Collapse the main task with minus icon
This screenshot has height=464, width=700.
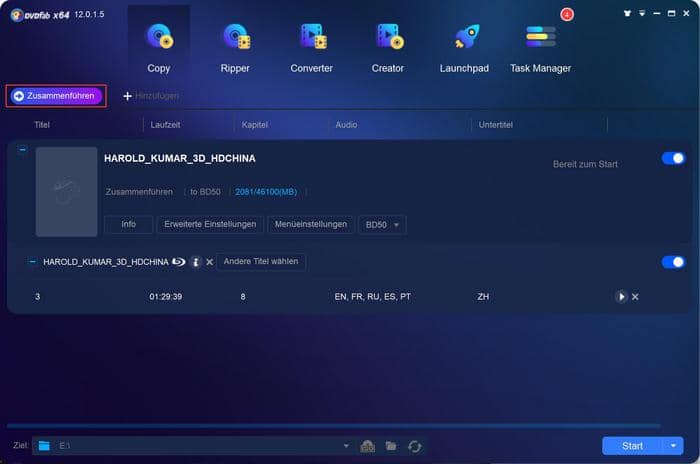[x=22, y=150]
